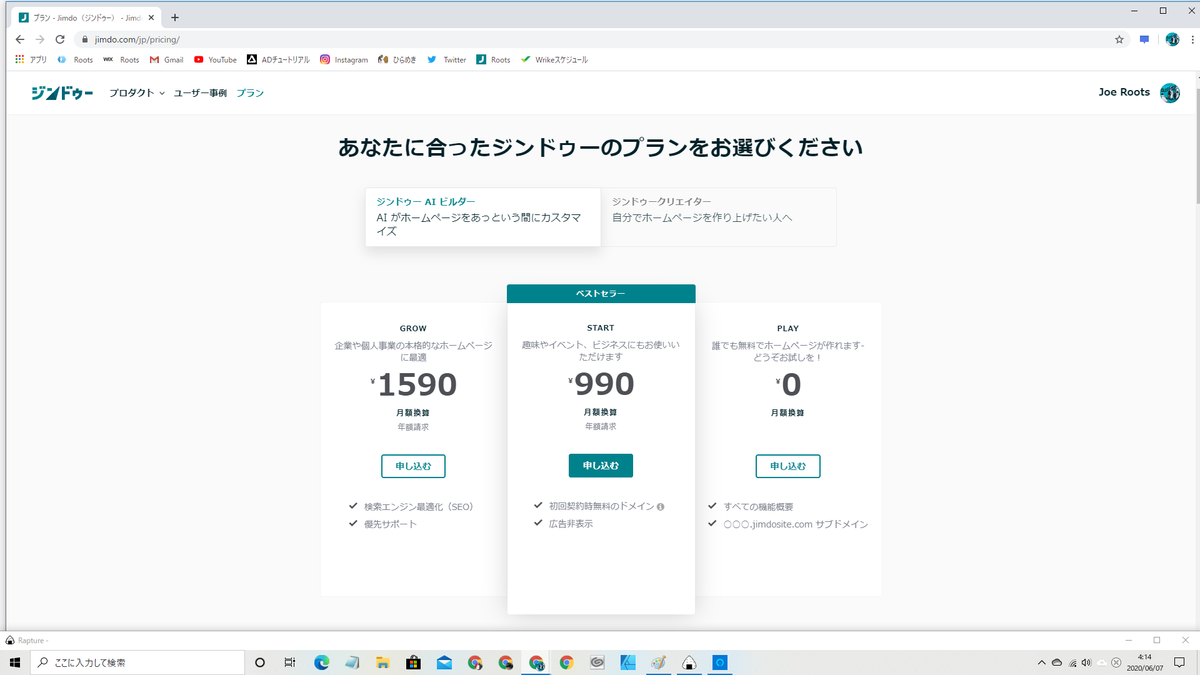Open a new browser tab with plus
This screenshot has height=675, width=1200.
175,17
